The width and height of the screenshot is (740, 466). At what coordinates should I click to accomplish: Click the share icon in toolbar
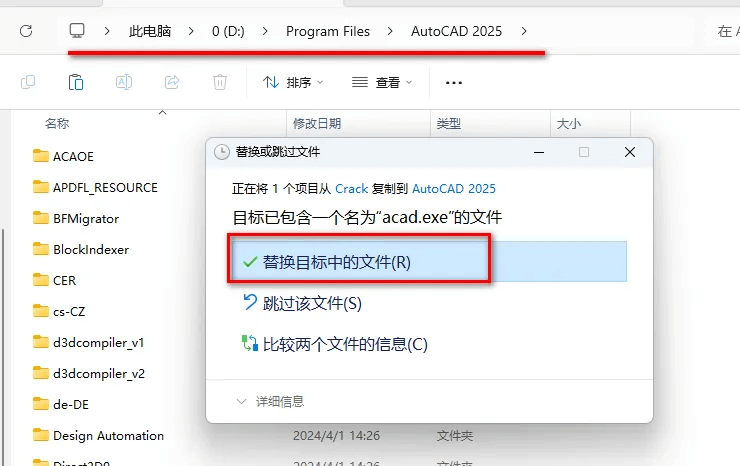tap(172, 82)
